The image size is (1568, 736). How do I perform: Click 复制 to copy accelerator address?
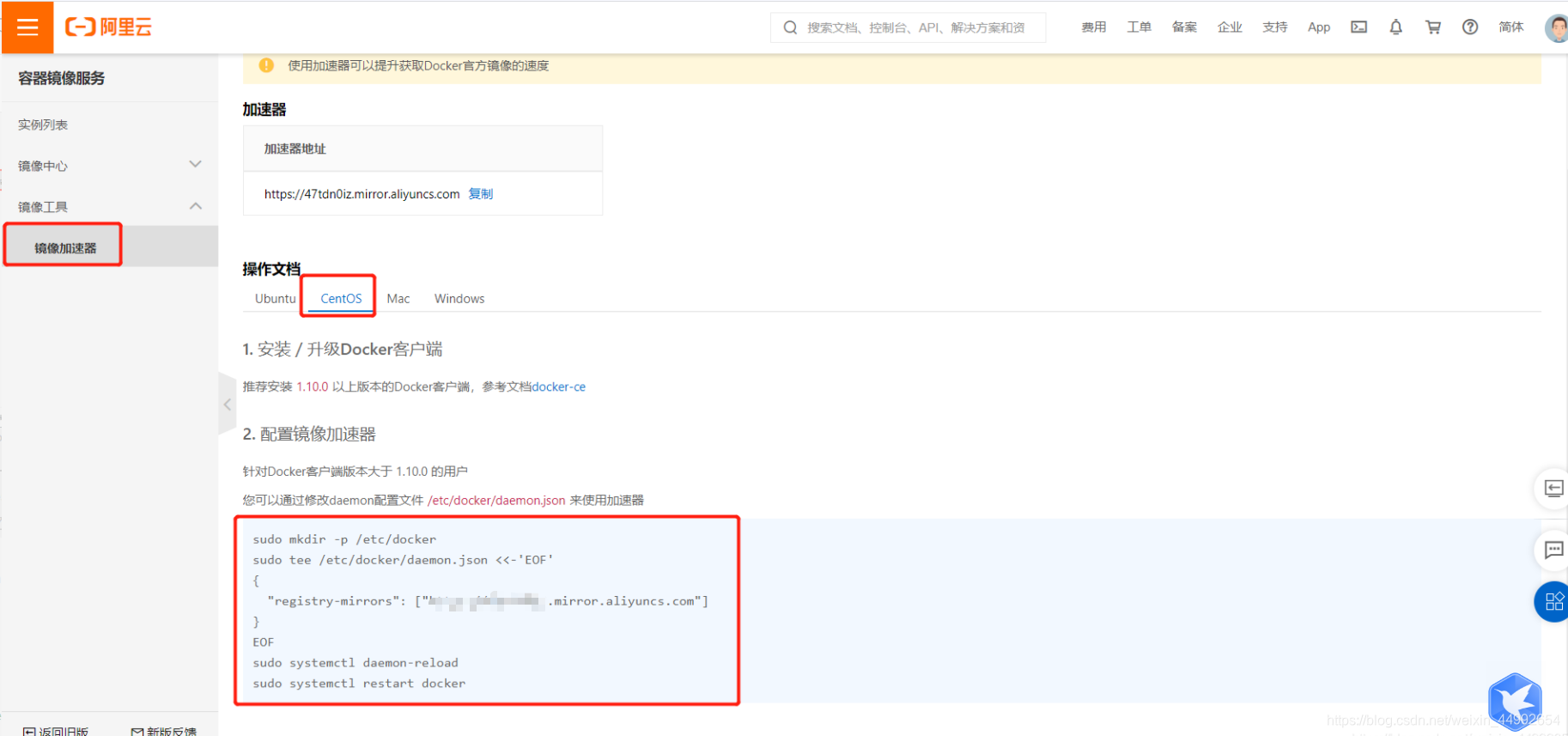(481, 194)
